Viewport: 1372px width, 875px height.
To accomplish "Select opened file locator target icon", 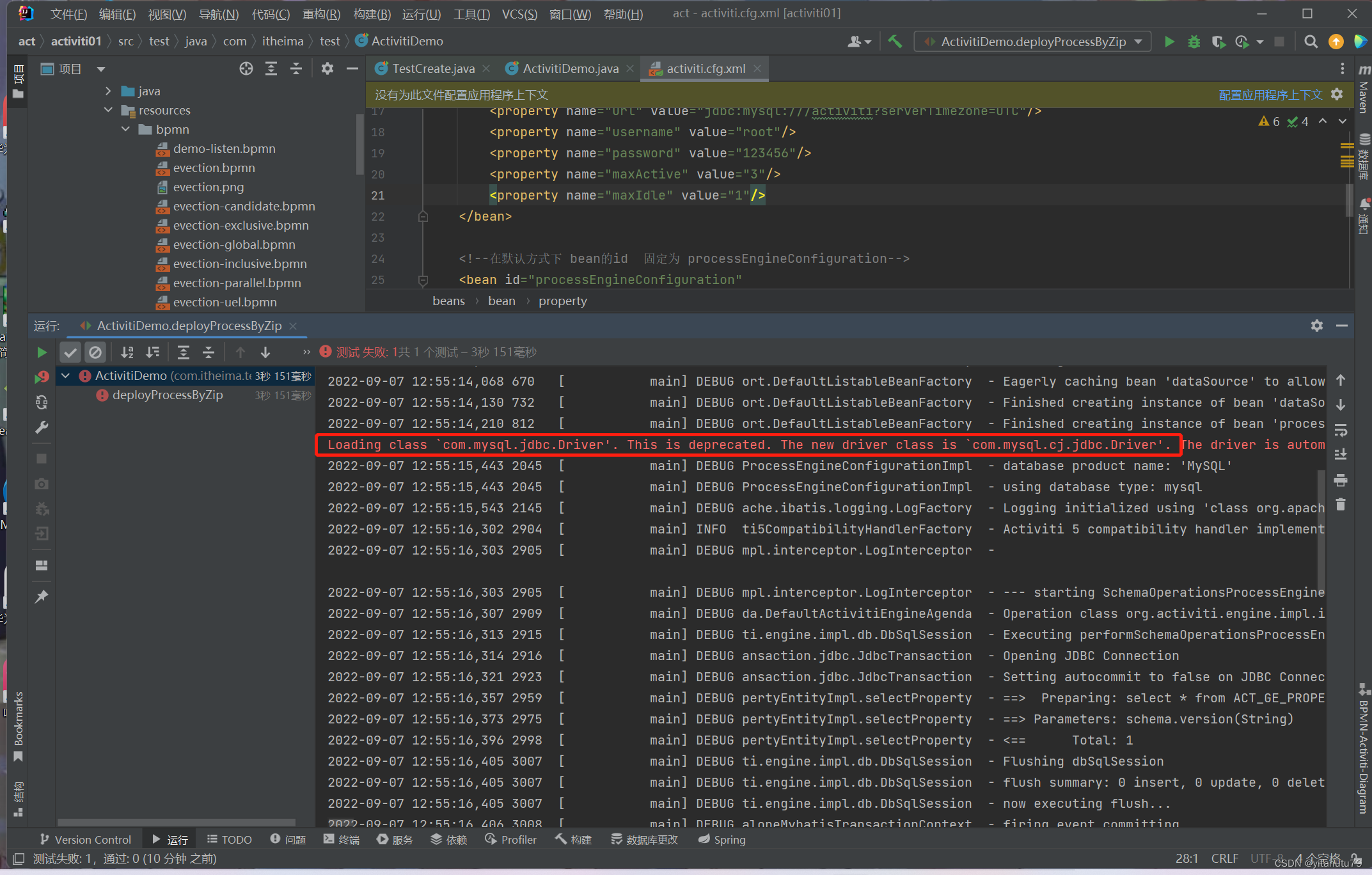I will tap(246, 69).
